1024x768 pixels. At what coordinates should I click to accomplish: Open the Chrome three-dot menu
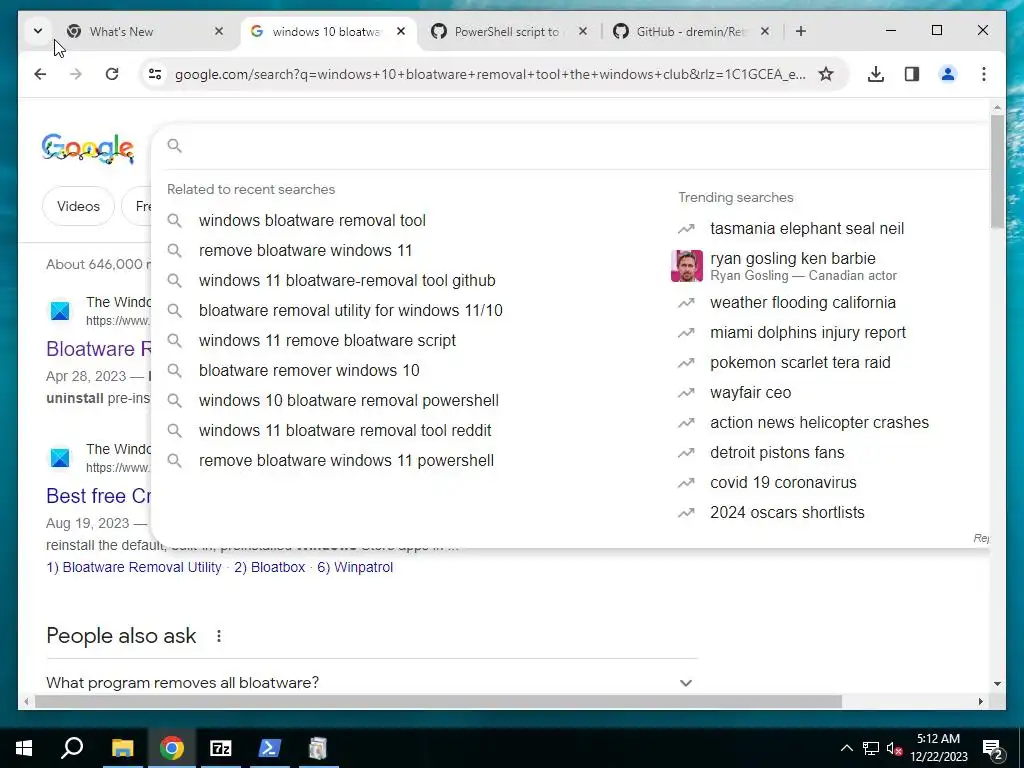[984, 74]
